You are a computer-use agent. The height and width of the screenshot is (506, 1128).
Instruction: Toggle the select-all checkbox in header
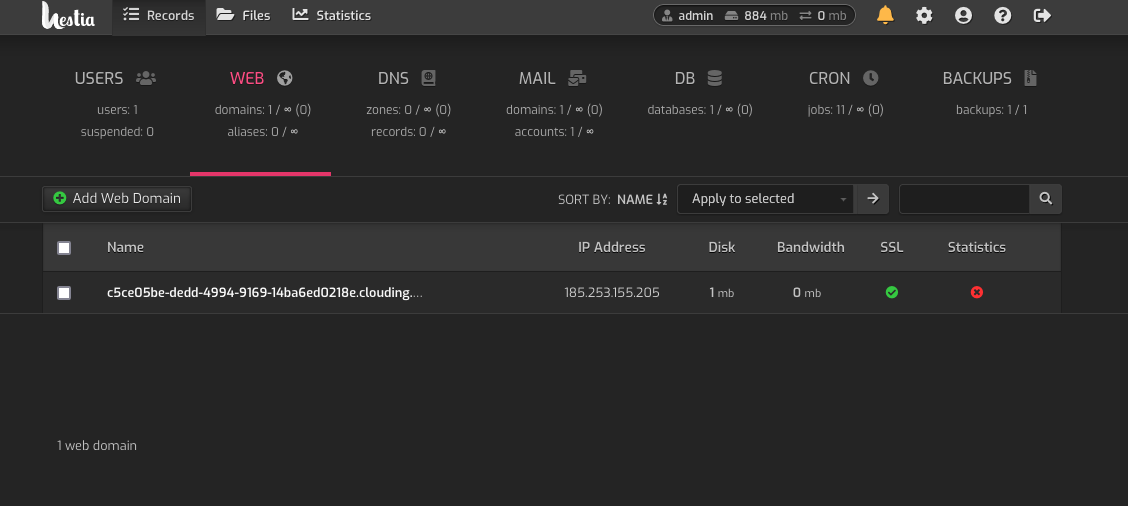[64, 248]
